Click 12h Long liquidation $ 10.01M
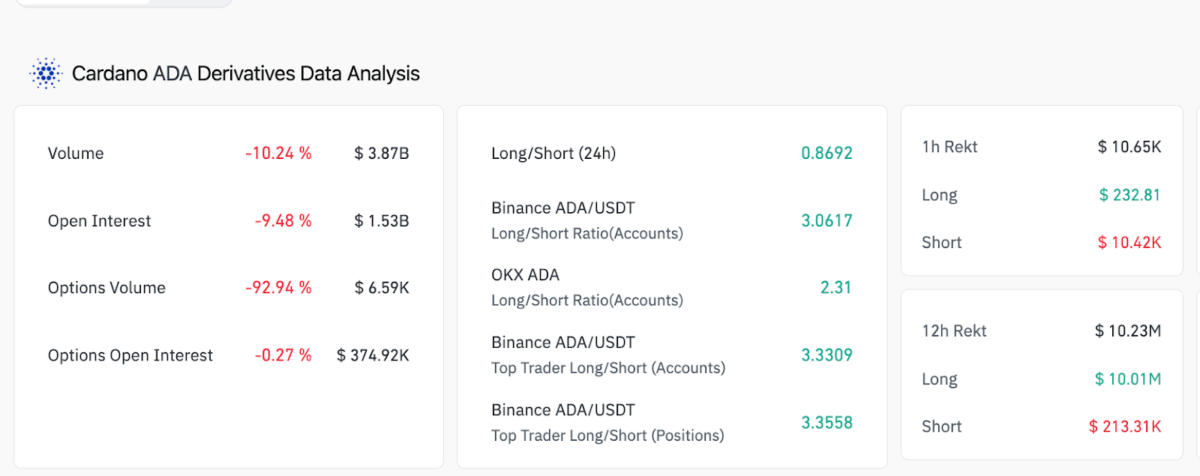 (1128, 379)
